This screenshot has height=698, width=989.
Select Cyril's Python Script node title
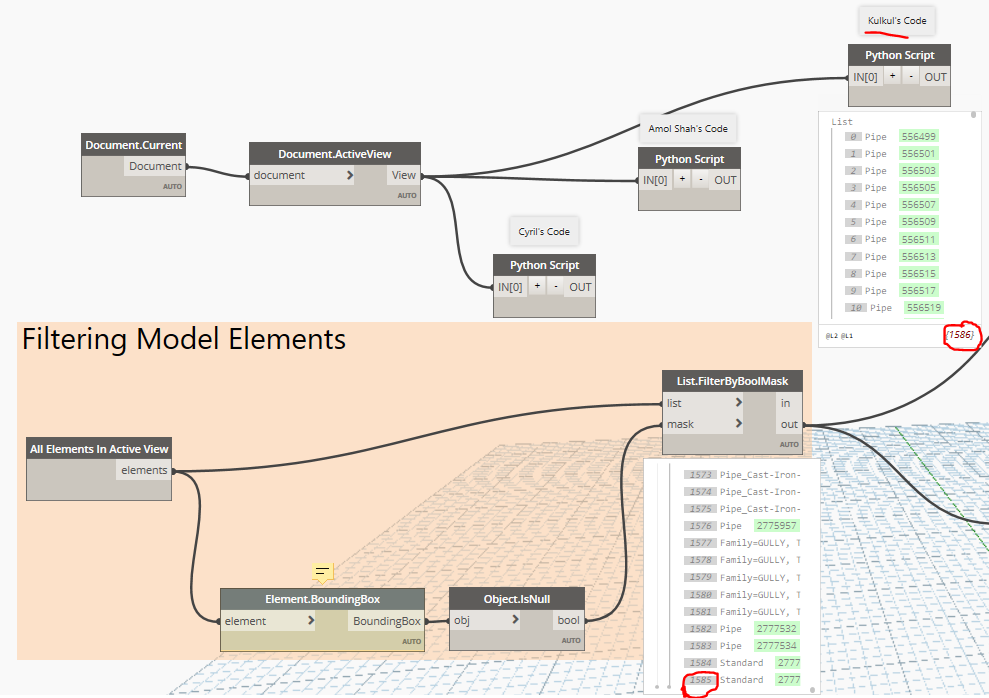click(x=544, y=265)
